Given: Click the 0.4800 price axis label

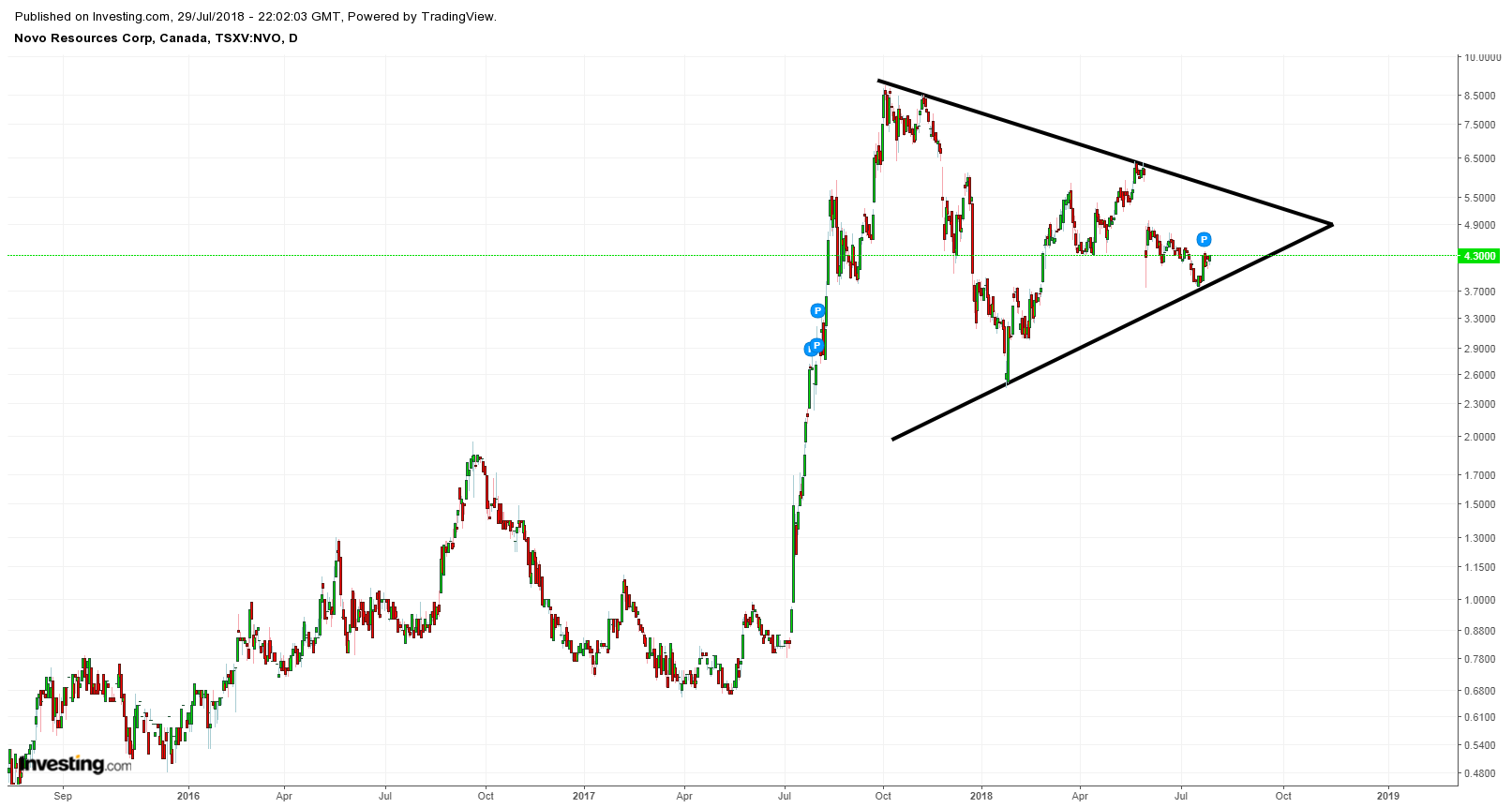Looking at the screenshot, I should coord(1479,773).
